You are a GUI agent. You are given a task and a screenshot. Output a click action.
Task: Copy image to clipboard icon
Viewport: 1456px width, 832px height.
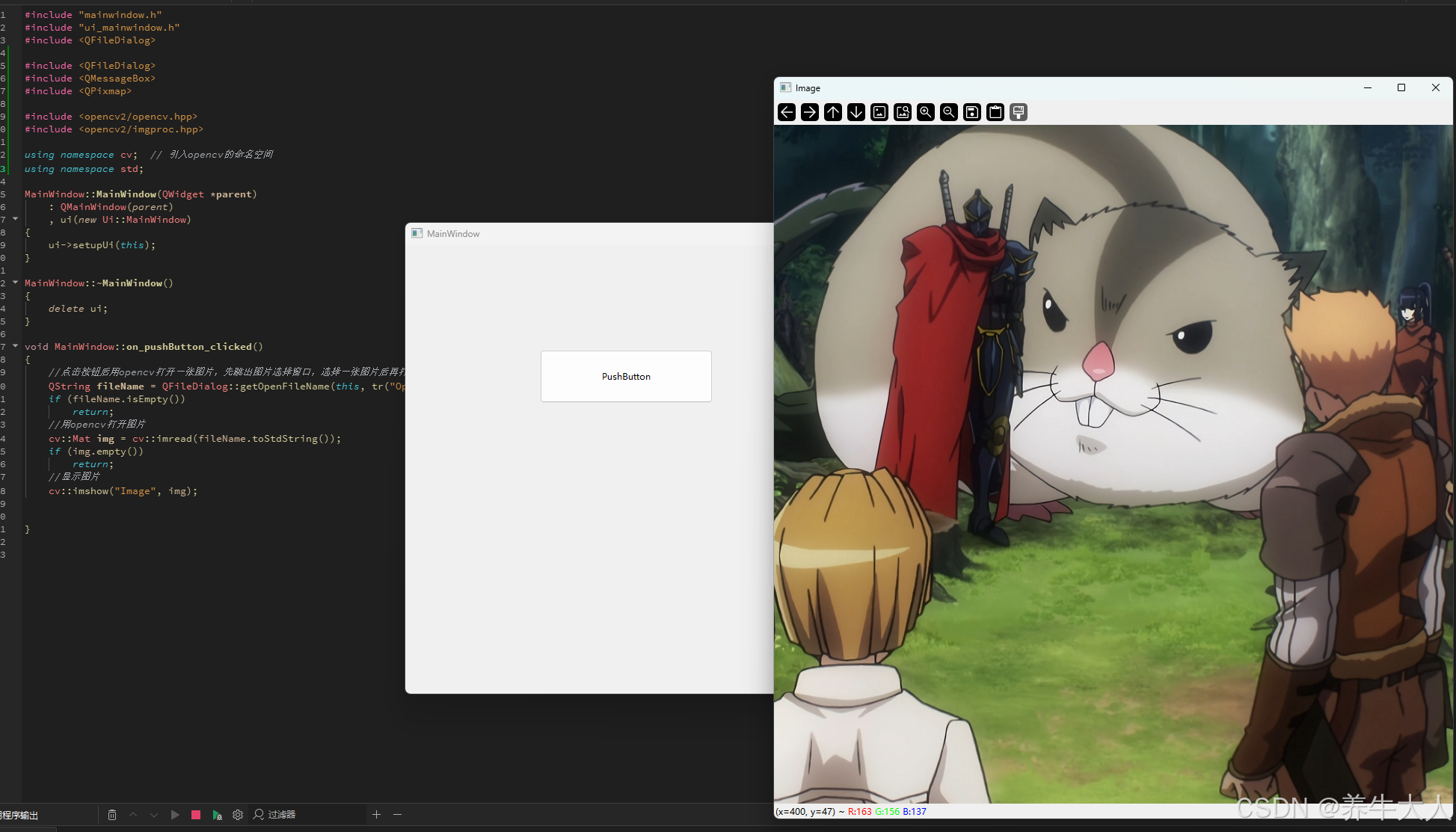pos(995,112)
